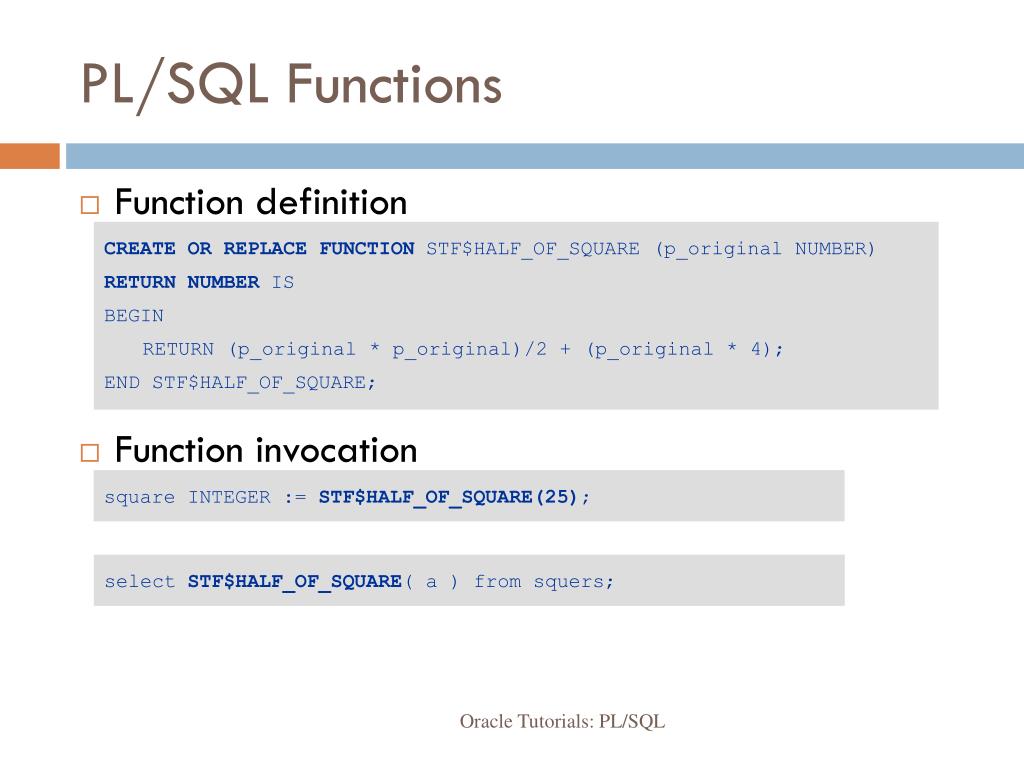Click the square INTEGER := declaration text

tap(205, 497)
